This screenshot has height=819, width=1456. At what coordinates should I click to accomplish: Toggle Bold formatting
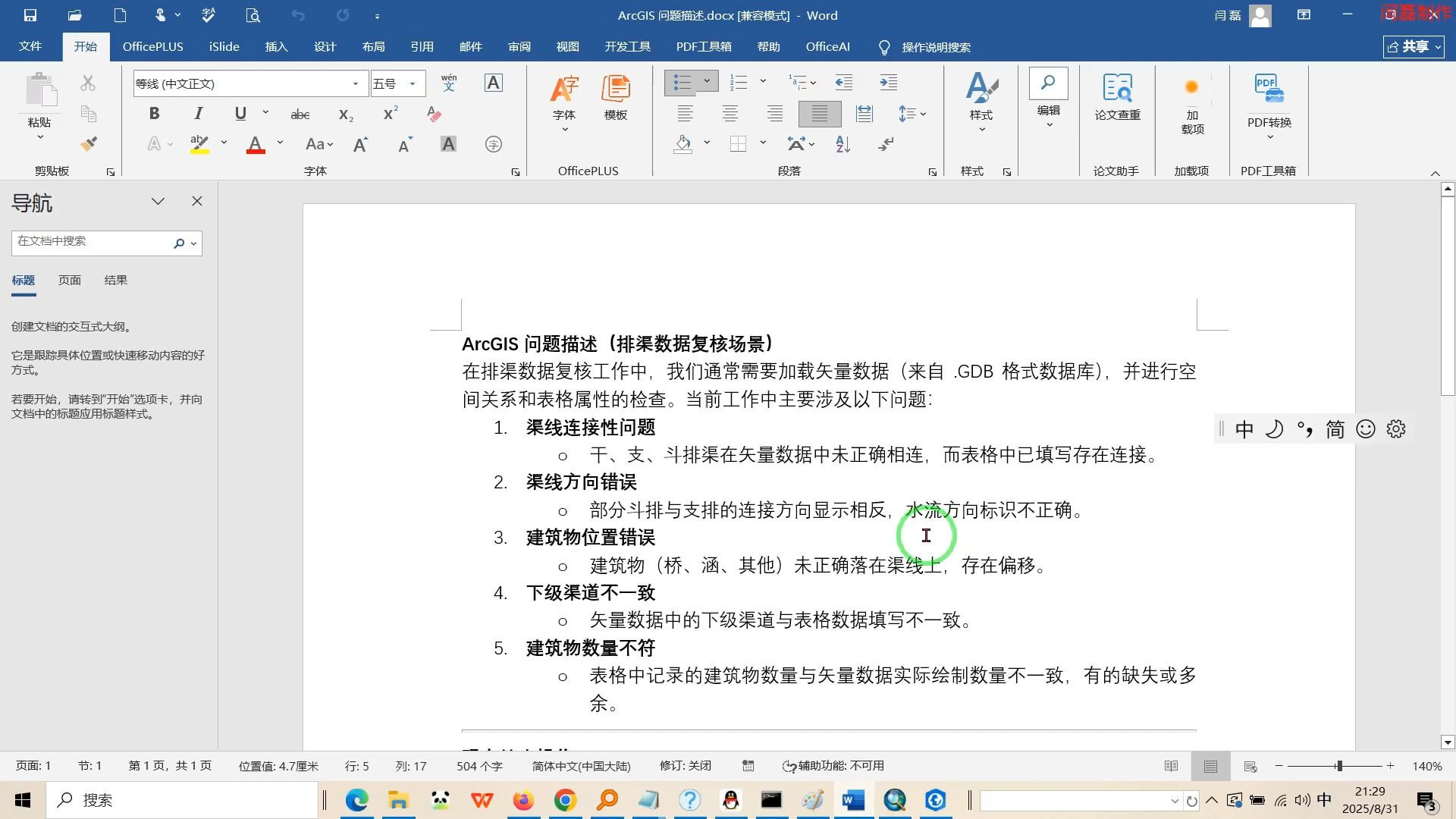(x=154, y=114)
